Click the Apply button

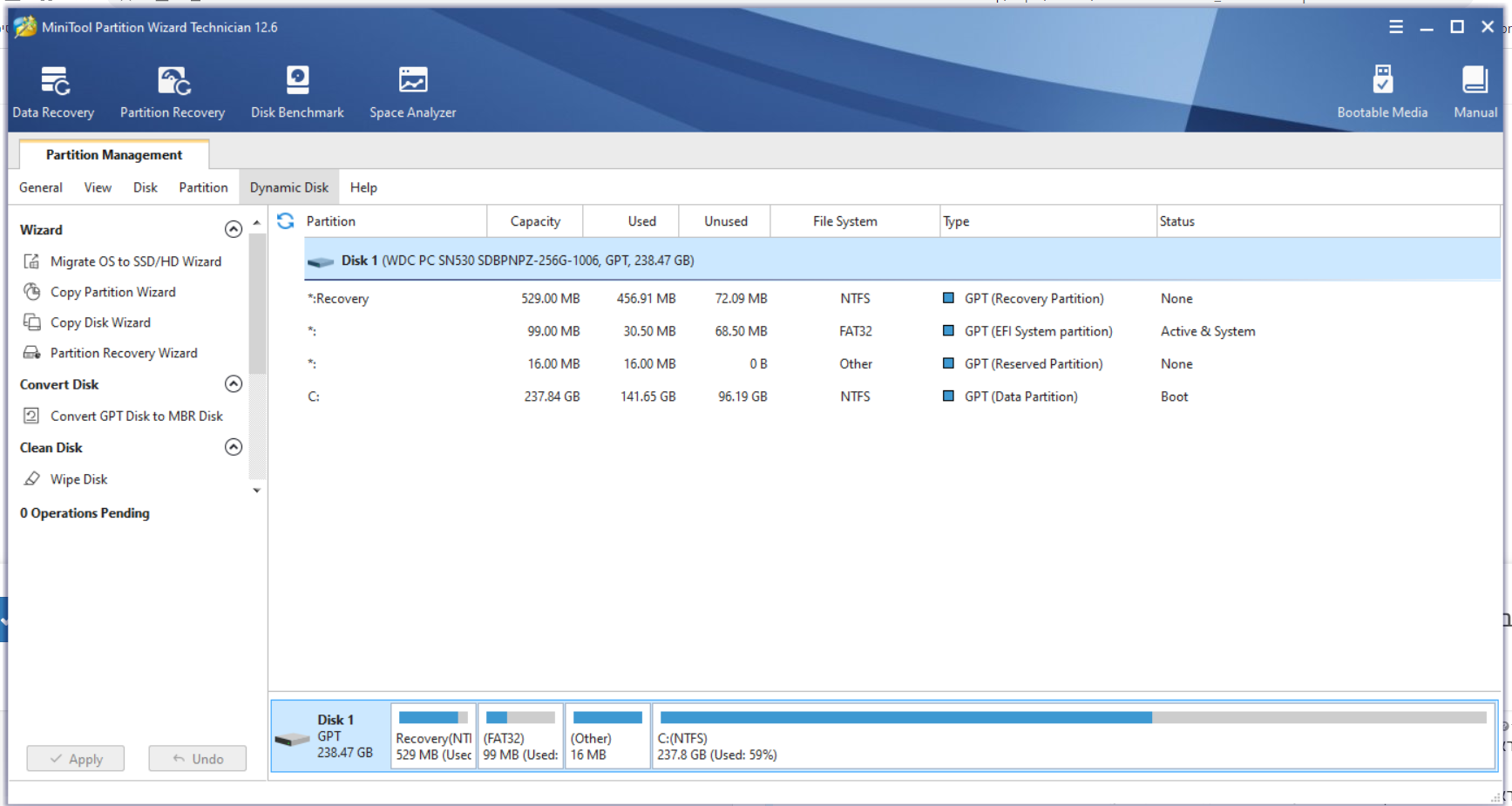(x=76, y=759)
